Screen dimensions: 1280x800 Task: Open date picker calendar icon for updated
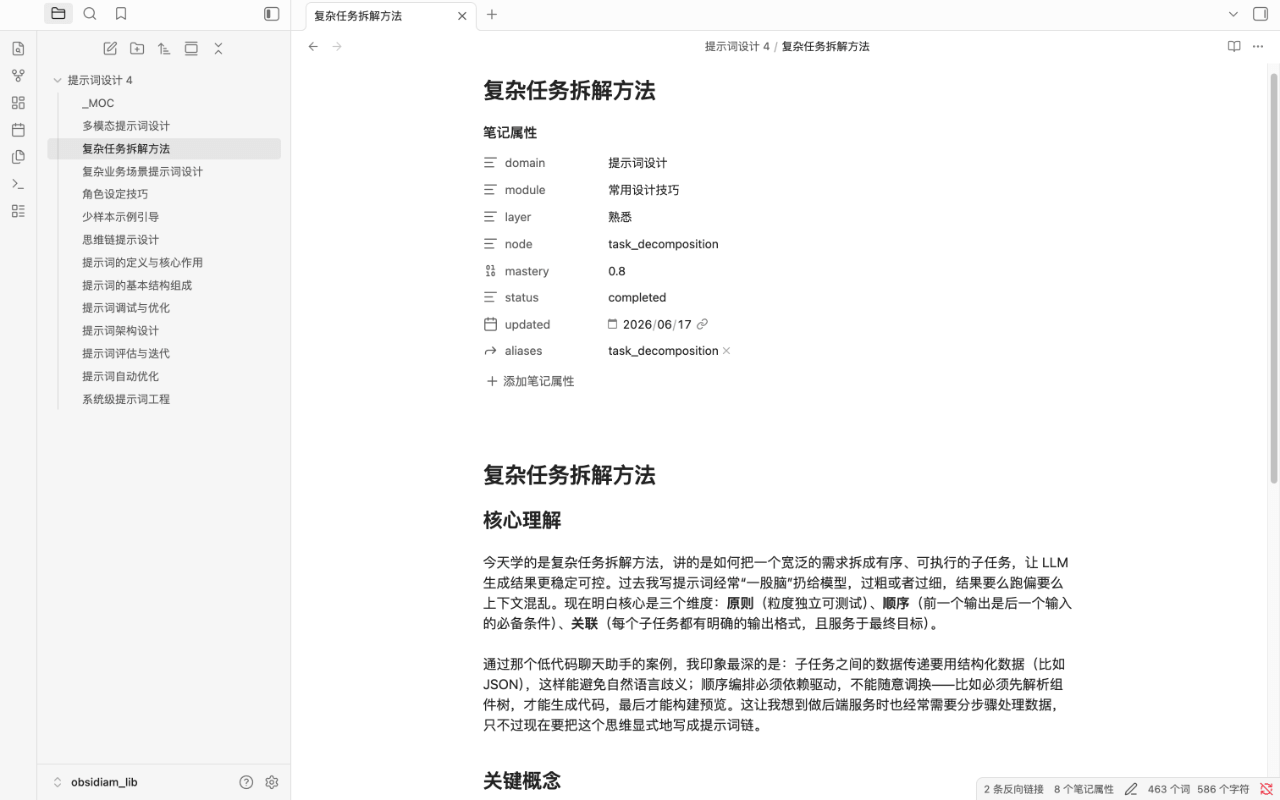[x=613, y=324]
